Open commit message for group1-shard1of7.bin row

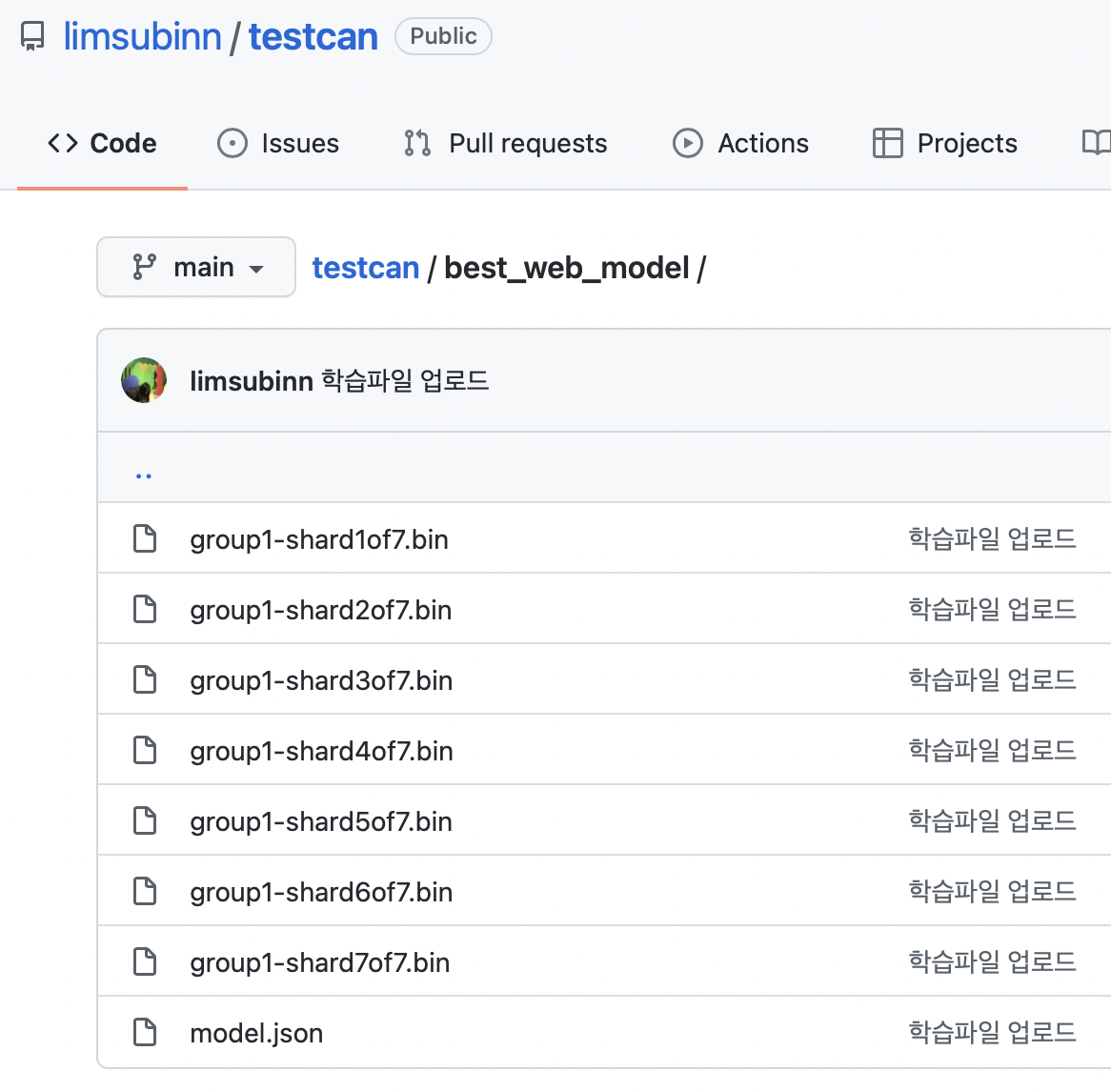click(992, 538)
